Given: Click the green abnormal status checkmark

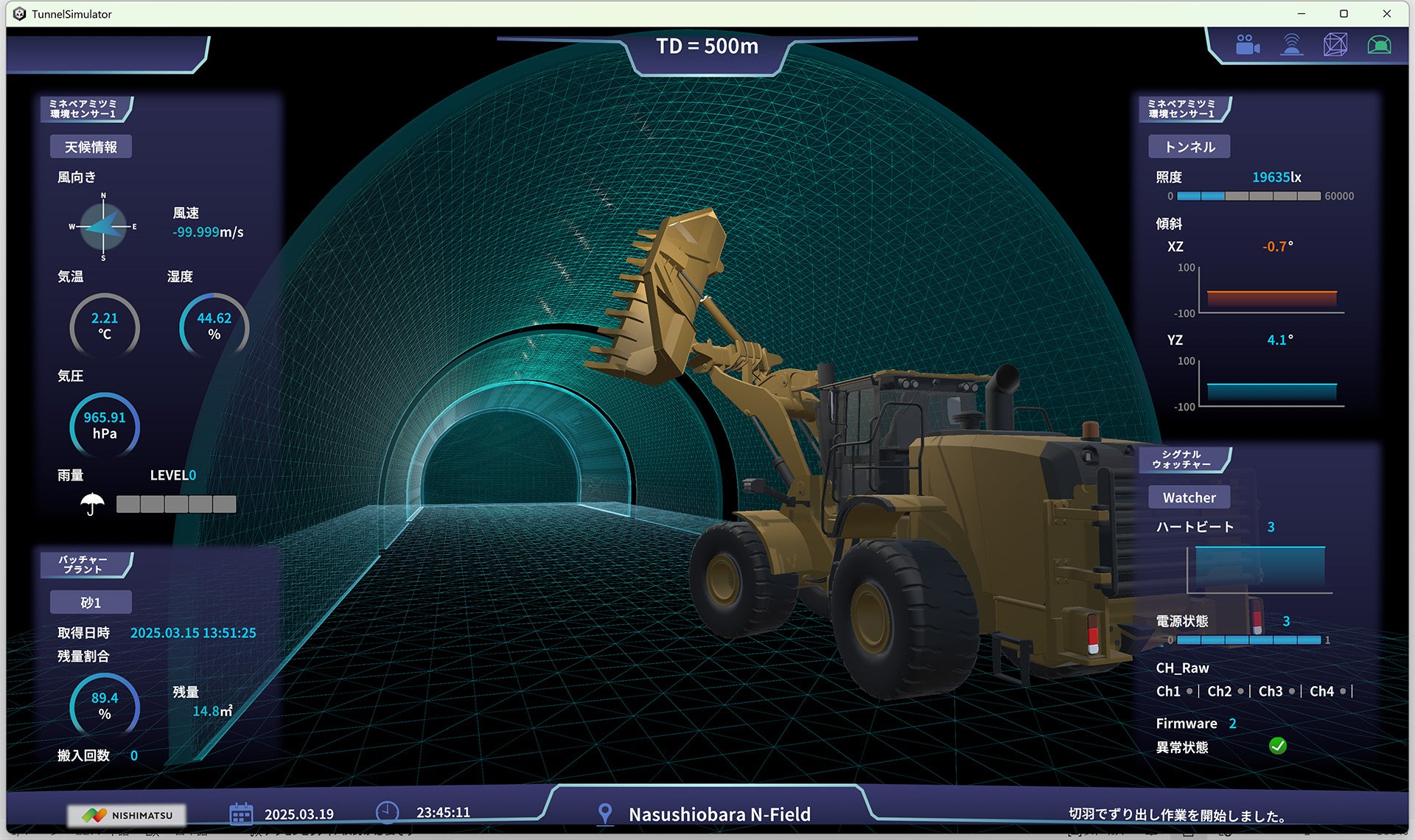Looking at the screenshot, I should (1278, 746).
